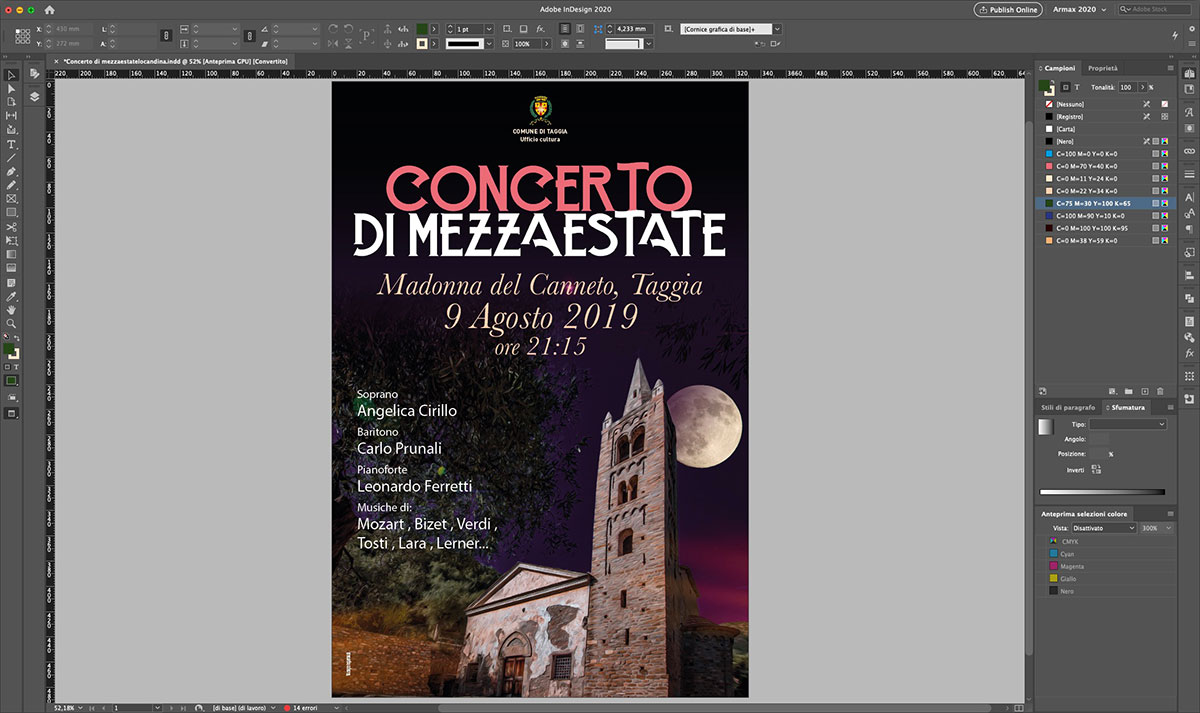Select the C=0 M=70 Y=40 K=0 swatch
Viewport: 1200px width, 713px height.
(1087, 166)
